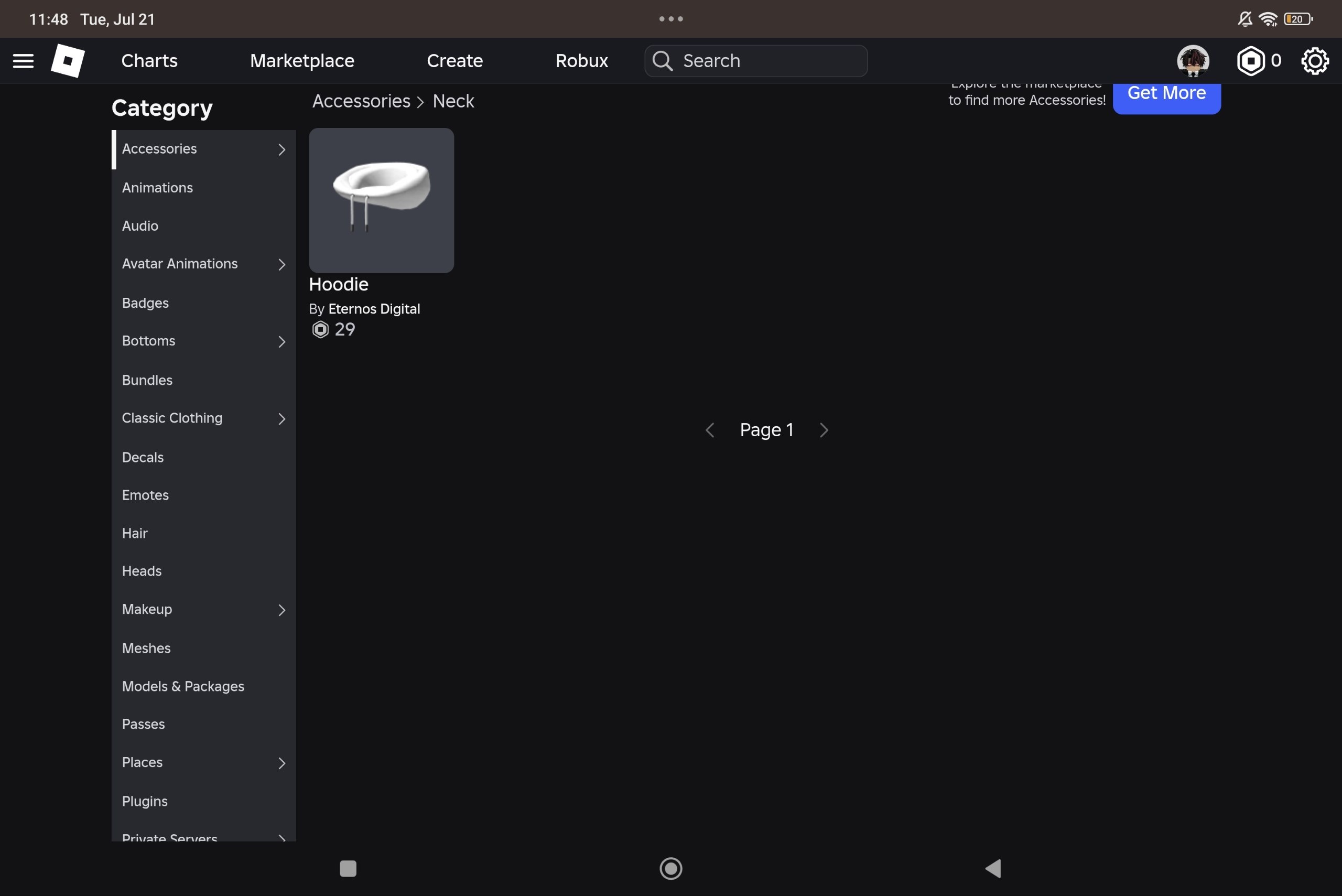Open the avatar profile picture
1342x896 pixels.
tap(1193, 61)
